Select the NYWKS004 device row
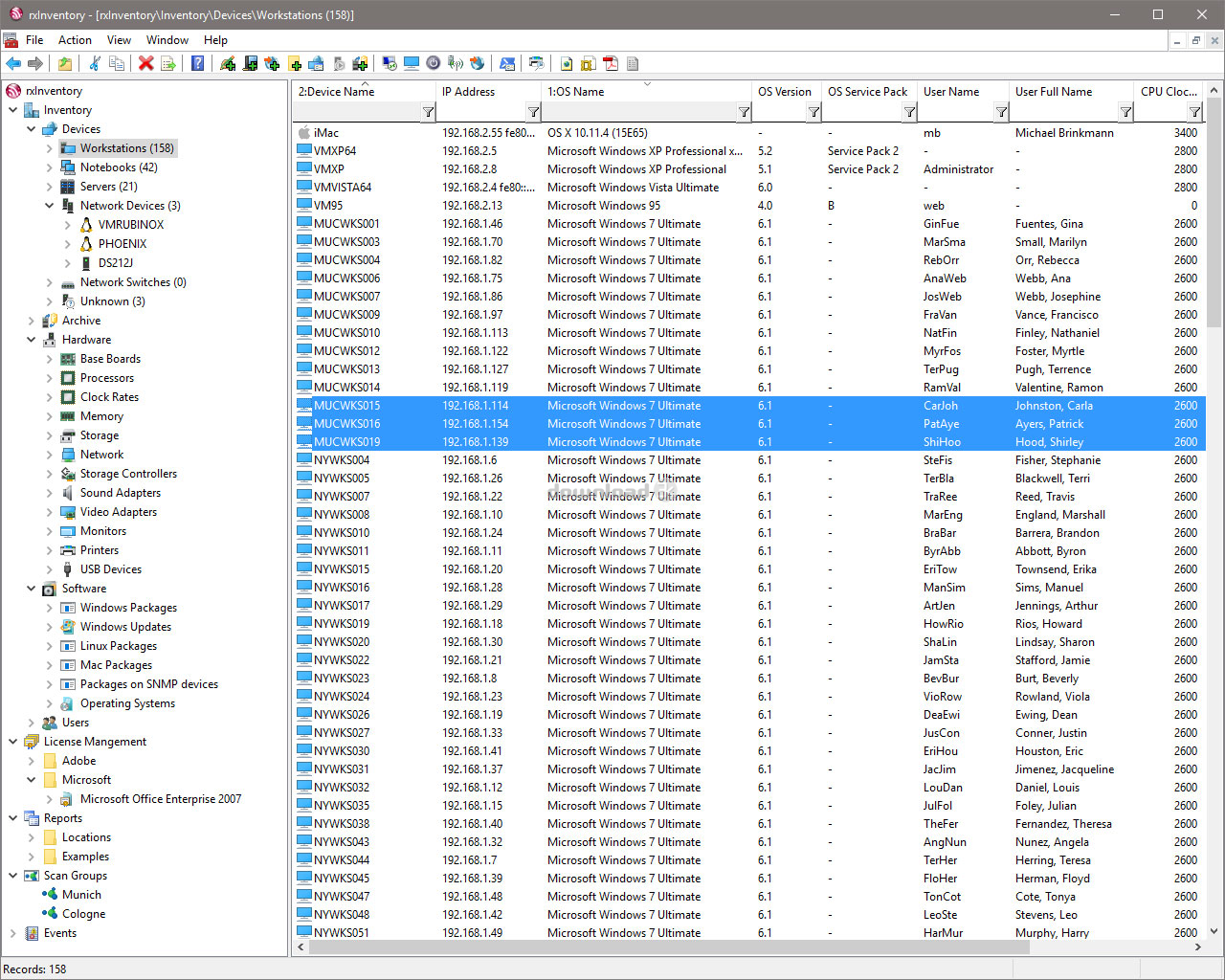Screen dimensions: 1225x980 click(x=748, y=460)
